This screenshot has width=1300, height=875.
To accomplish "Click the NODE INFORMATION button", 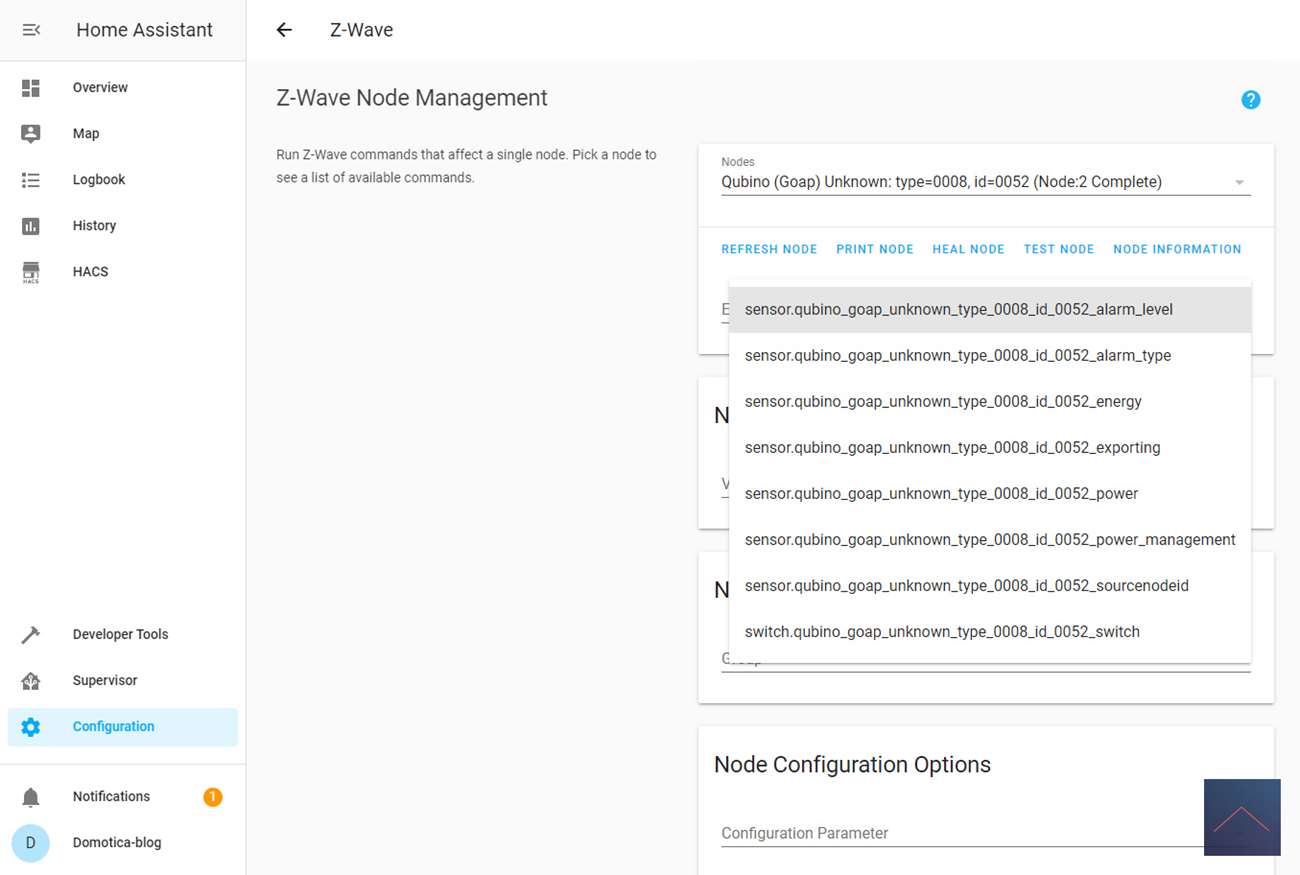I will tap(1176, 250).
